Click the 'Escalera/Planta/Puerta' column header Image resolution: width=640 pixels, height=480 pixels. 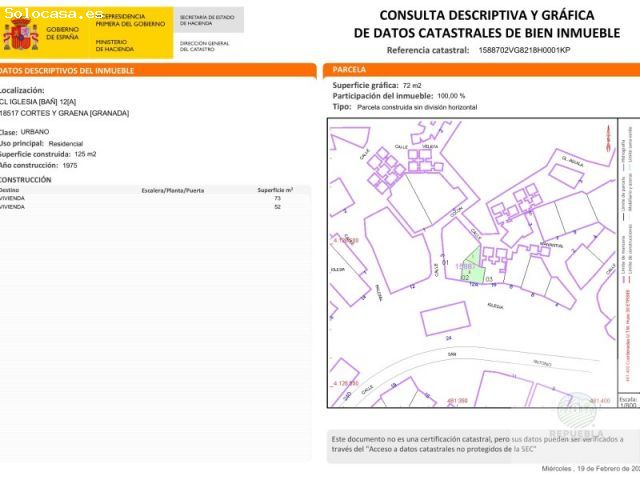coord(173,191)
